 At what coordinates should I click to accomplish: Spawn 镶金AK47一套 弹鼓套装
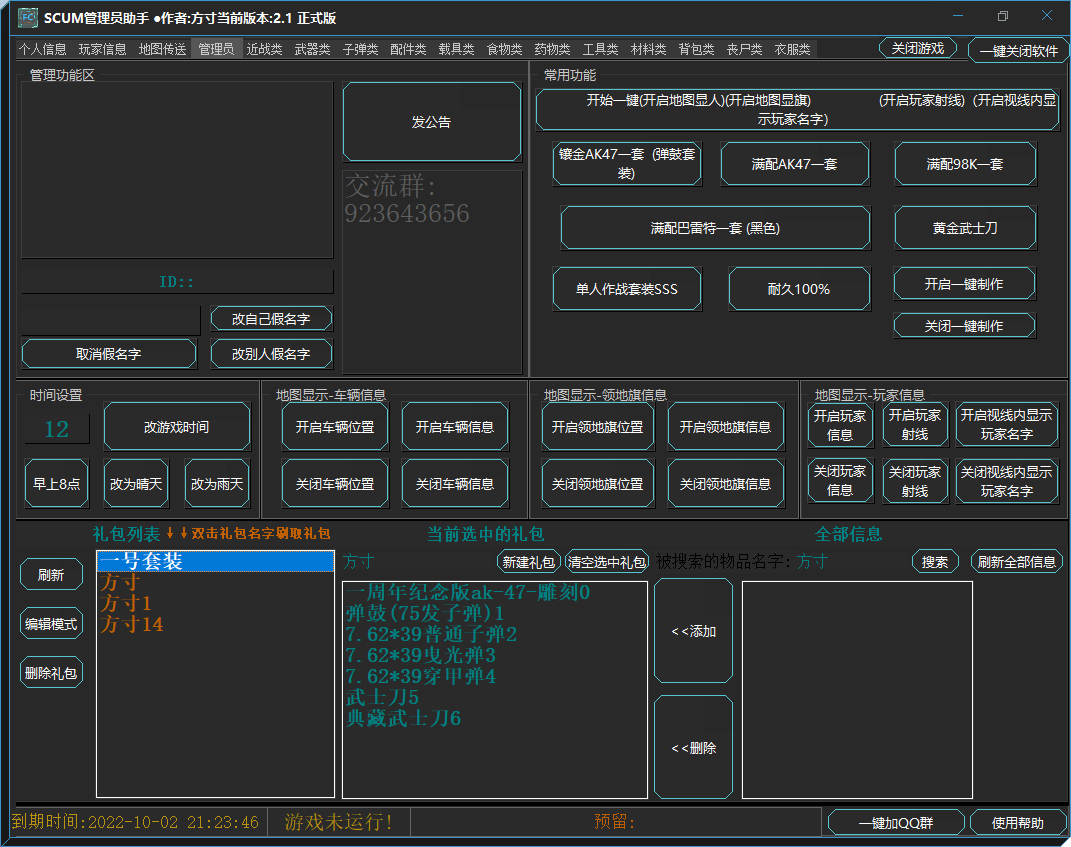point(626,164)
